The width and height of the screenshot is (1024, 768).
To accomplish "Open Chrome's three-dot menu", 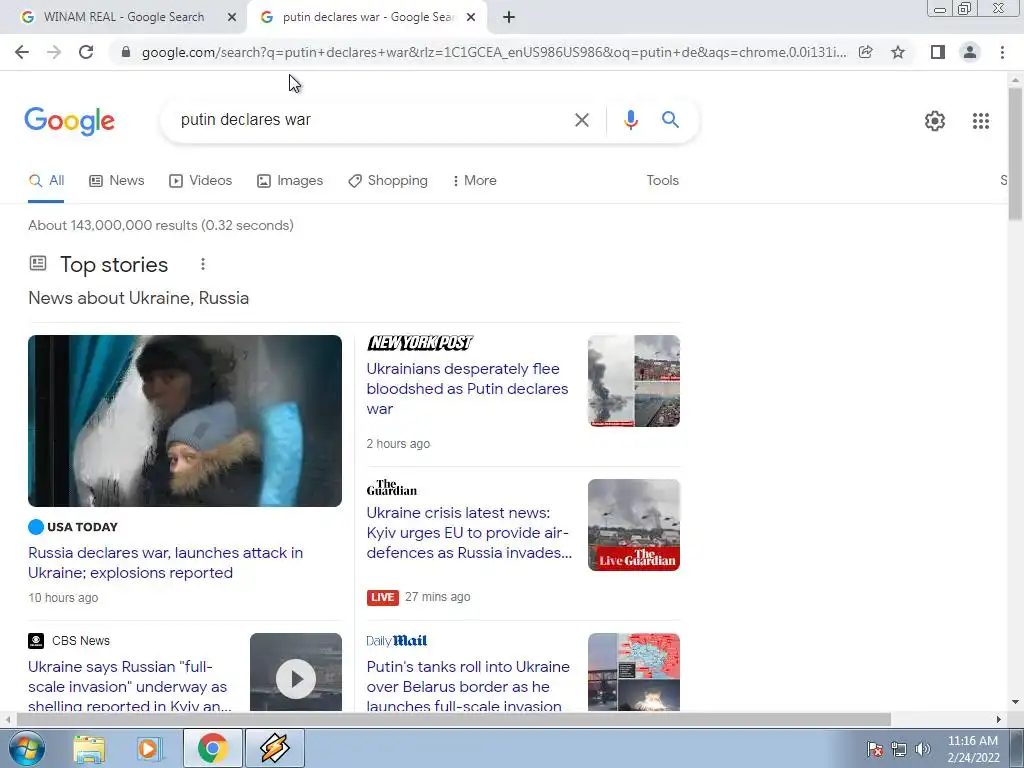I will tap(1002, 52).
